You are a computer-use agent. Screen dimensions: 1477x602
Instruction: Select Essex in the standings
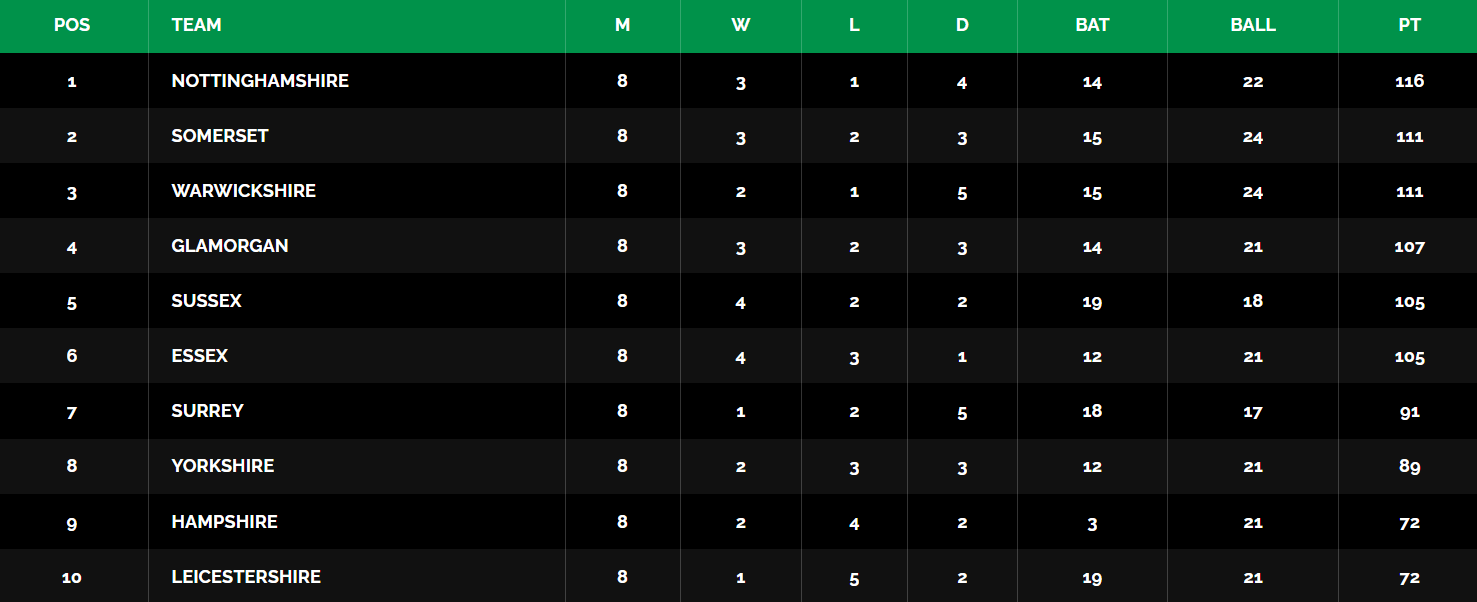coord(200,356)
